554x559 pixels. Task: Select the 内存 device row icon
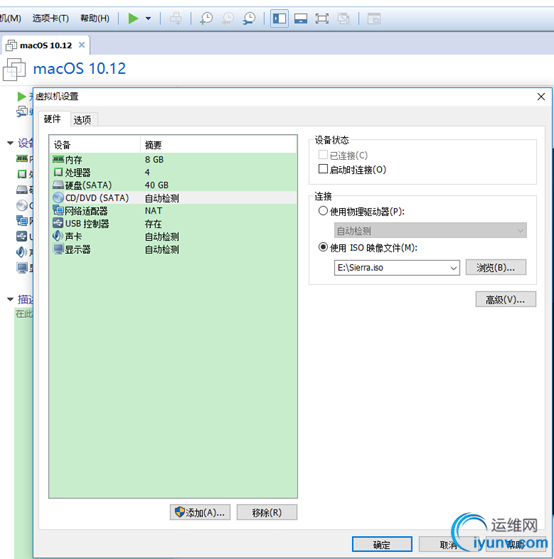coord(58,159)
